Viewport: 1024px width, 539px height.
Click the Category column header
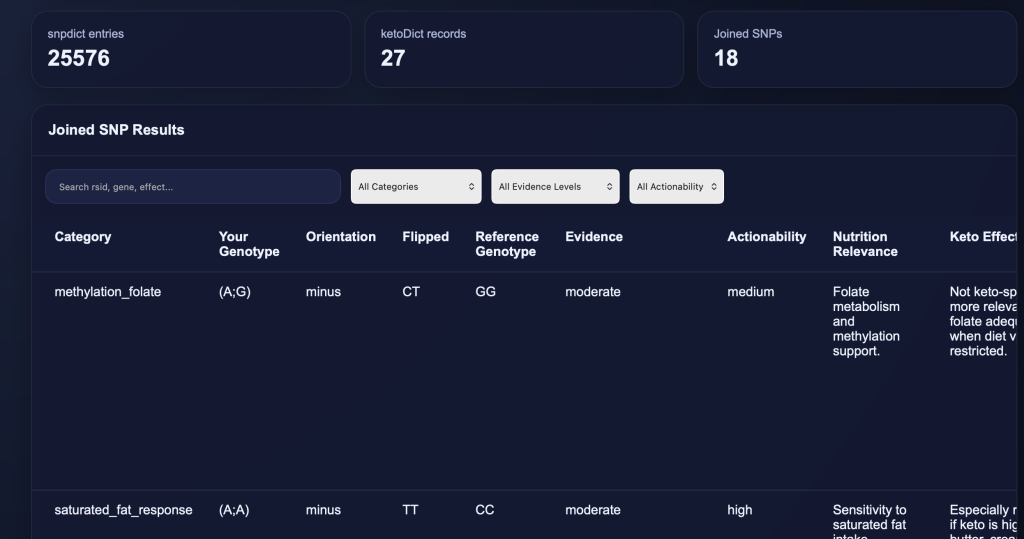pos(83,237)
